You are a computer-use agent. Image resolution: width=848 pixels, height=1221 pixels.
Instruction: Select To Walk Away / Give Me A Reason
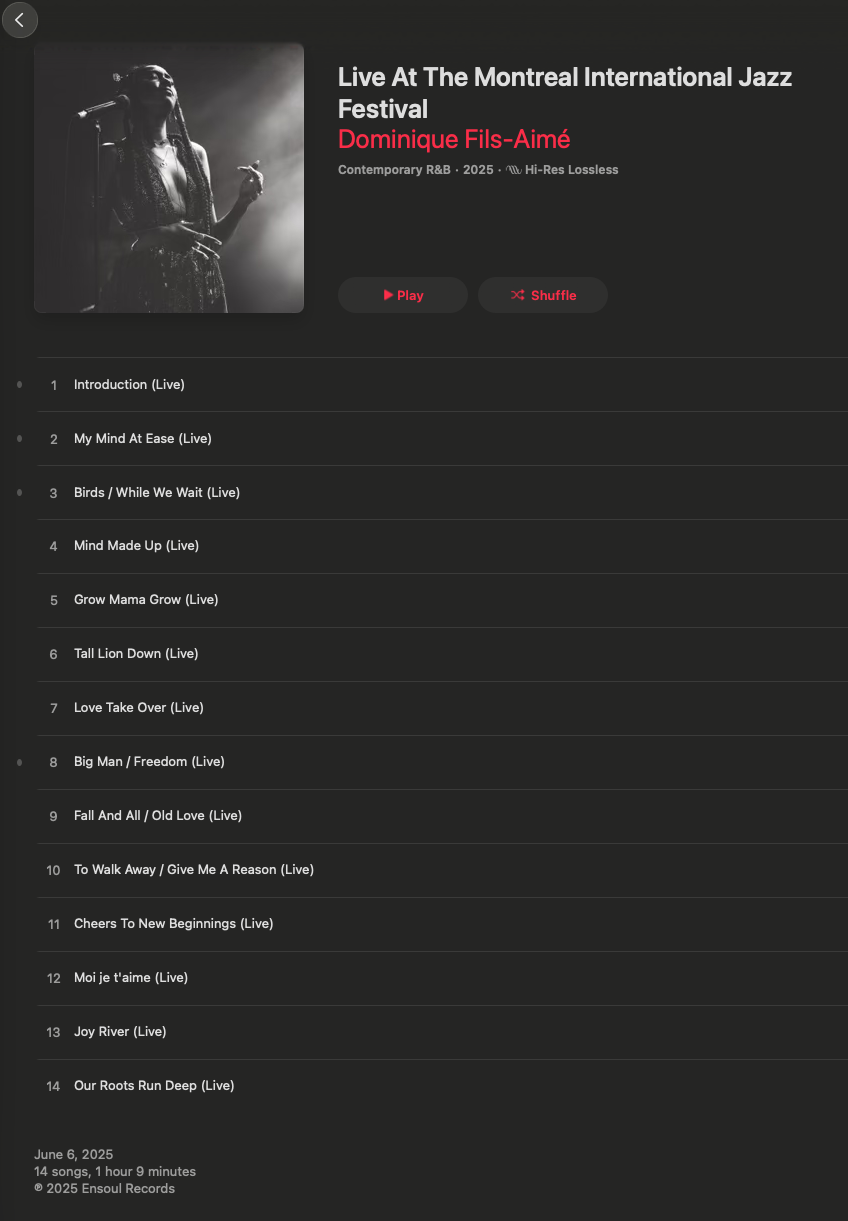tap(442, 870)
